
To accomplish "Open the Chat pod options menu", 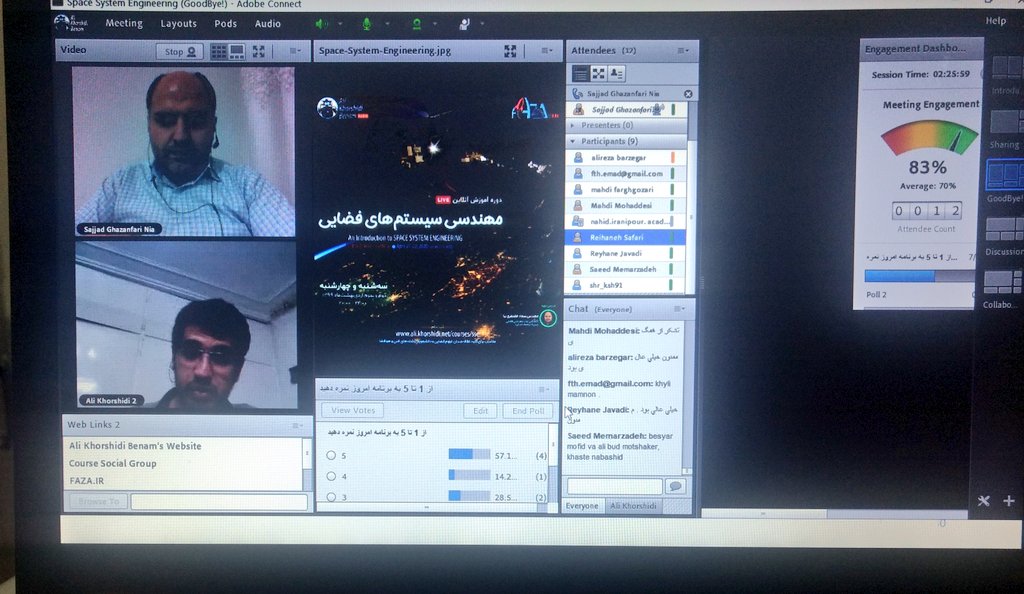I will [x=679, y=309].
